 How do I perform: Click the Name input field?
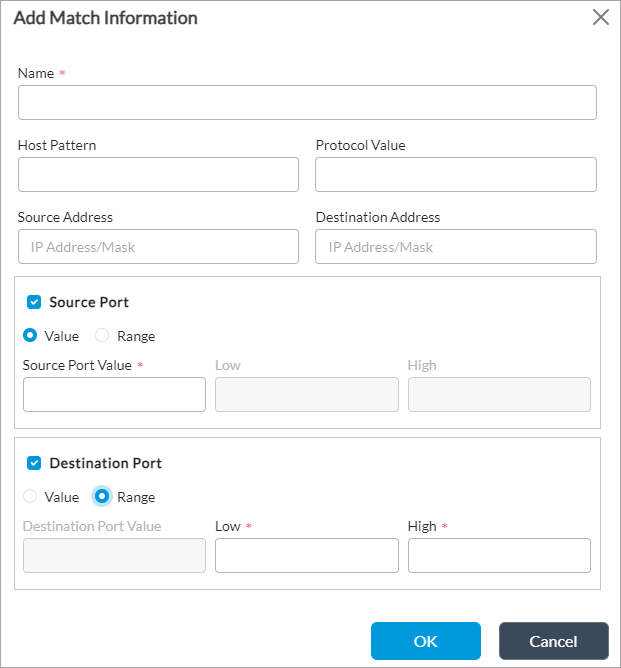pos(307,103)
